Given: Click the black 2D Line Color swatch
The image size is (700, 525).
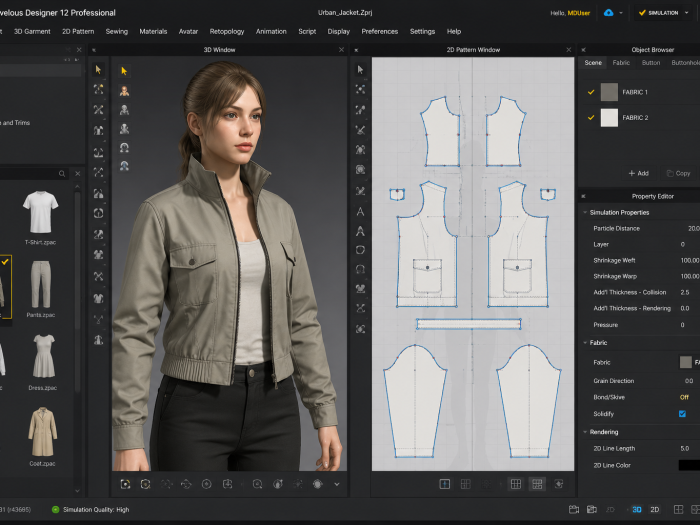Looking at the screenshot, I should 689,465.
